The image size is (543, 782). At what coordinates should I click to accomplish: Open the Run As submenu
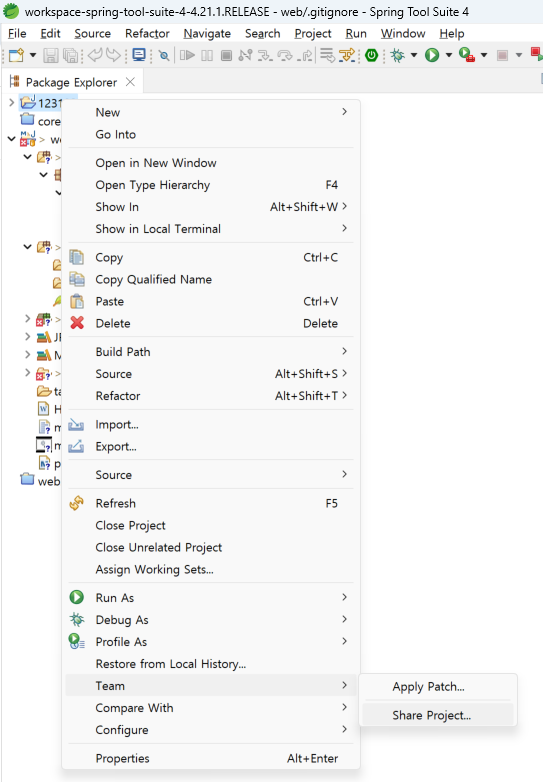210,597
